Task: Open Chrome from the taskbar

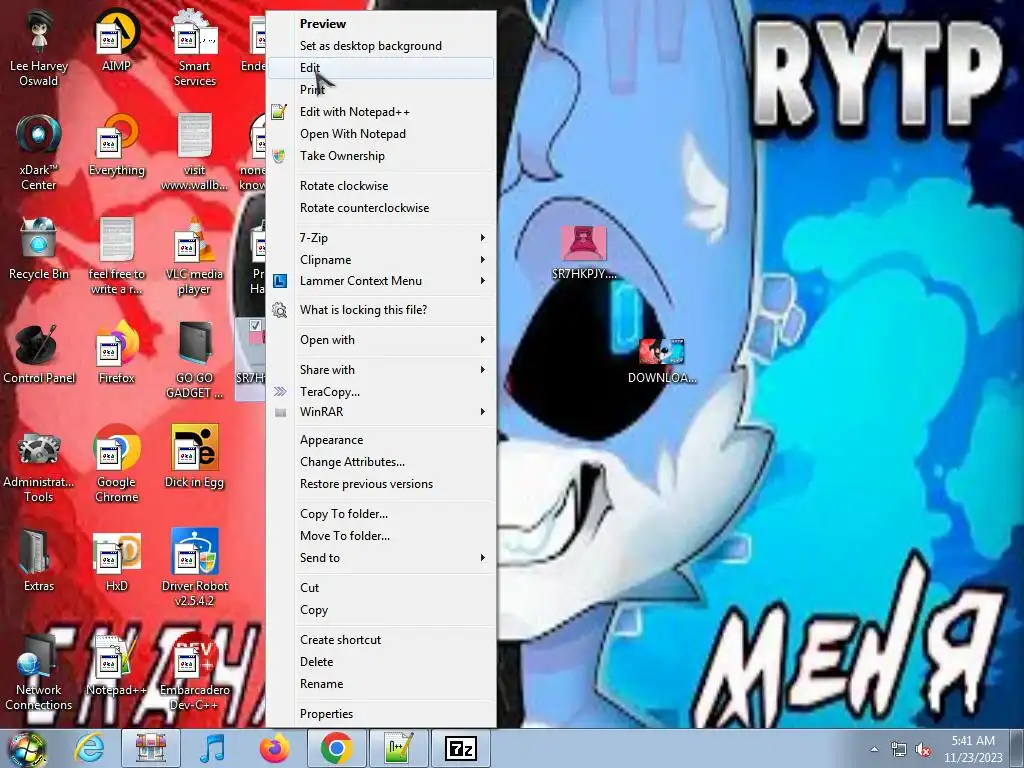Action: (x=336, y=748)
